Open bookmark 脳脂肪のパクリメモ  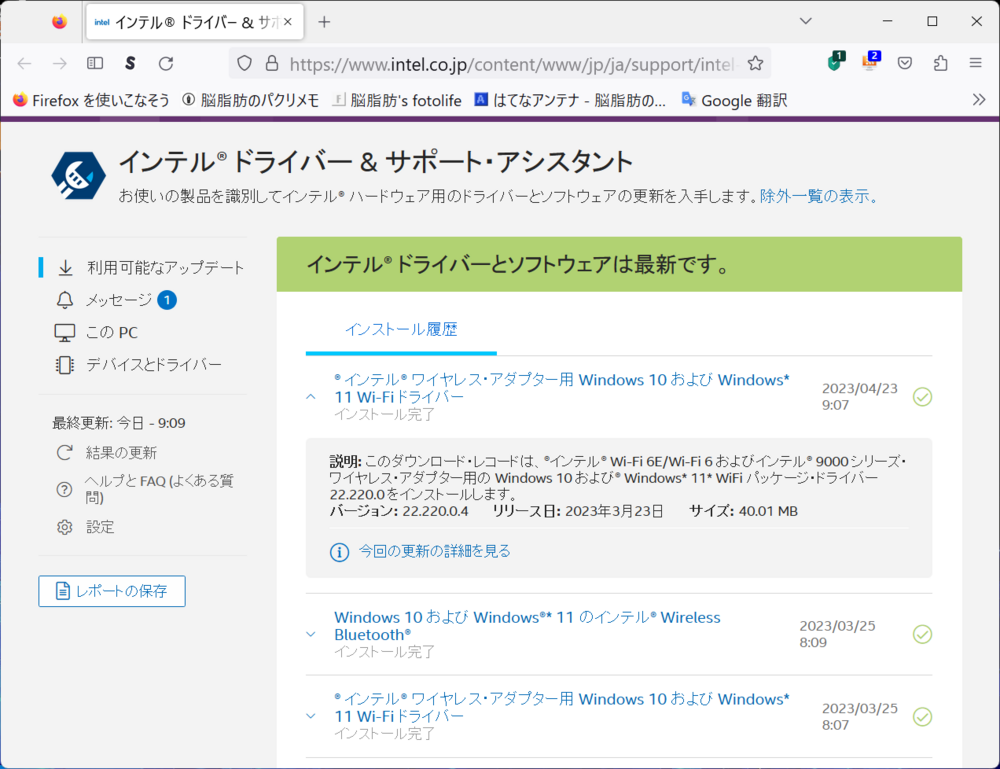[x=251, y=100]
